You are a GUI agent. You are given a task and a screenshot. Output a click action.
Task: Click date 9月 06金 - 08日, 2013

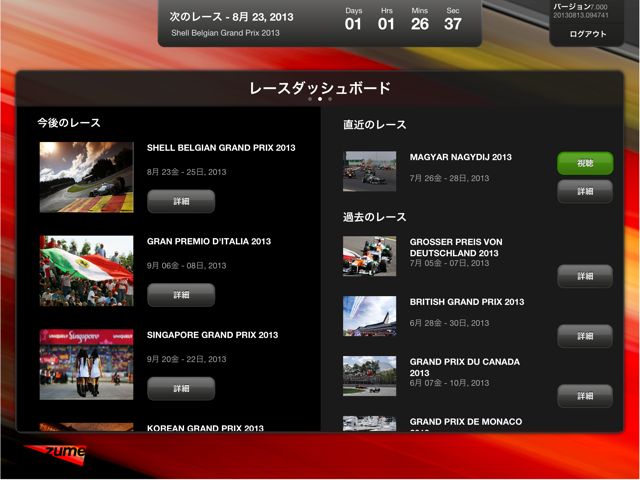(187, 266)
